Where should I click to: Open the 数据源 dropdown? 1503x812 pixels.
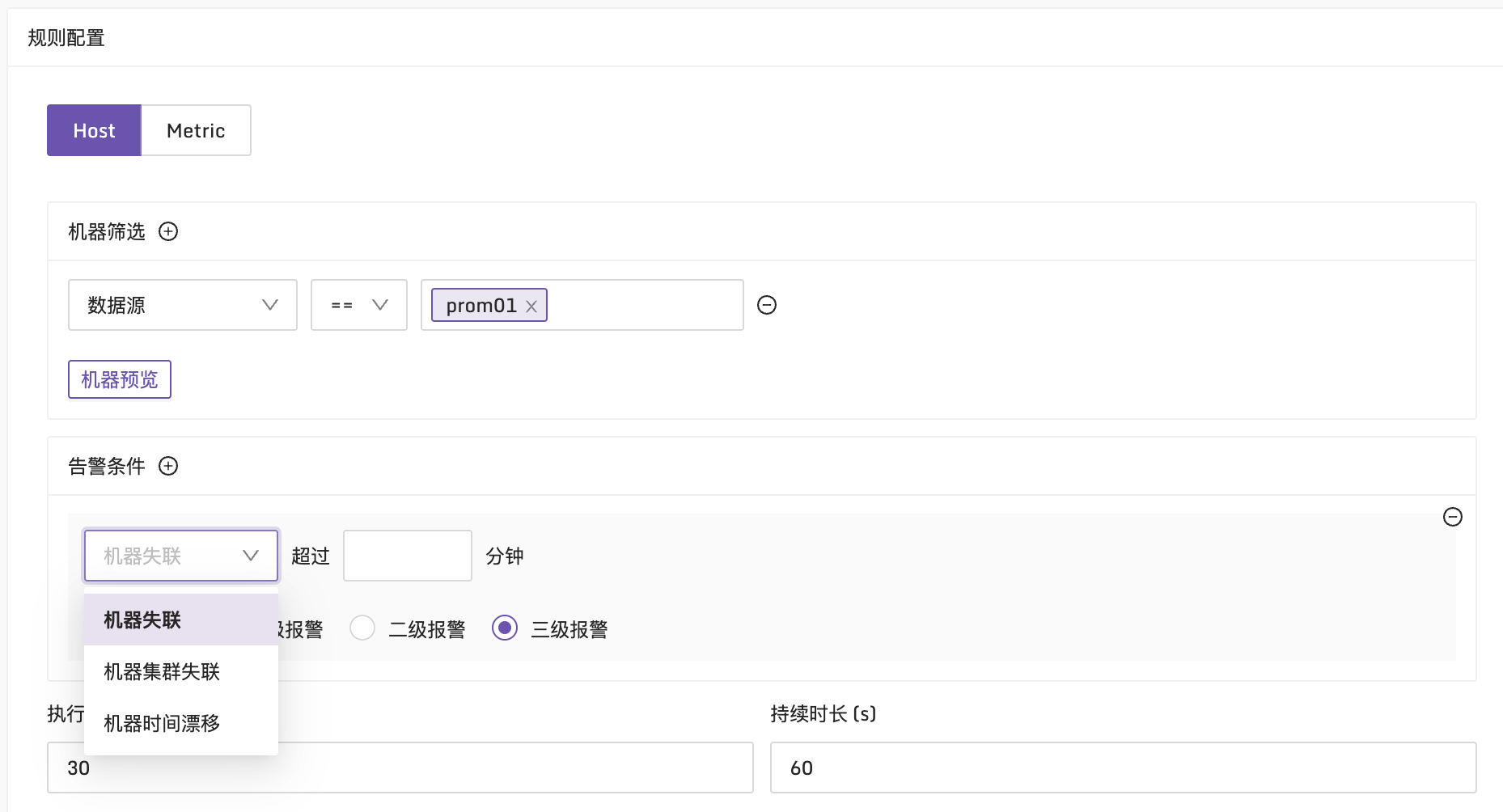(183, 305)
